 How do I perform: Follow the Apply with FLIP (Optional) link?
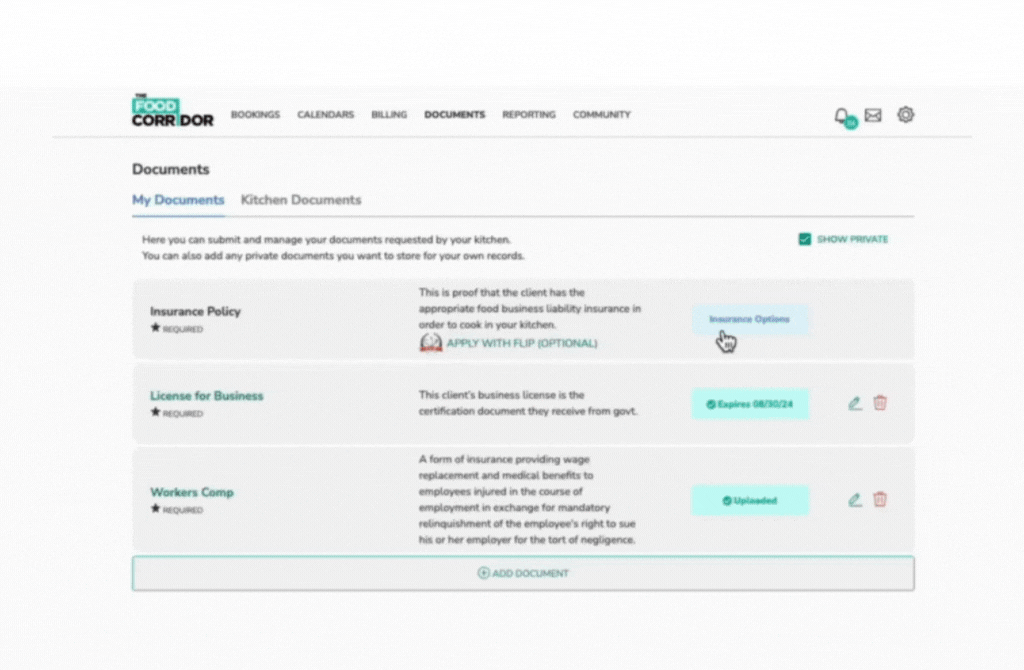coord(522,343)
